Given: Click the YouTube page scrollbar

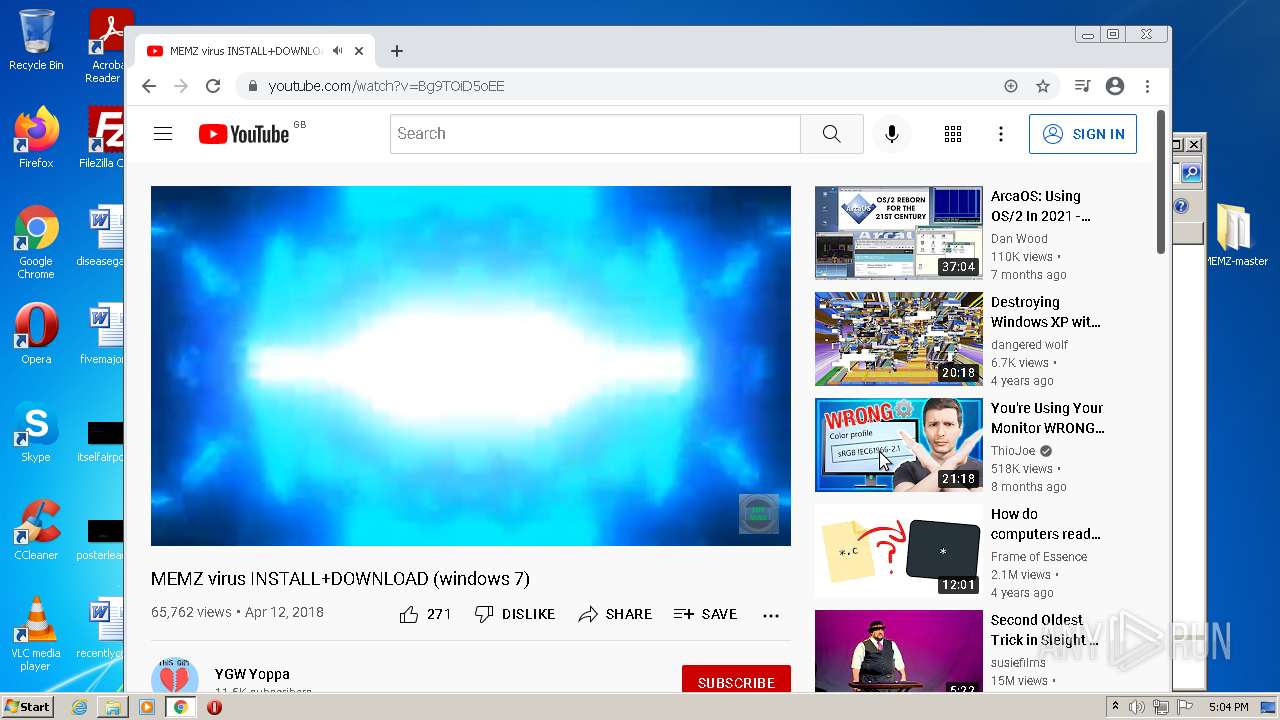Looking at the screenshot, I should (x=1161, y=182).
